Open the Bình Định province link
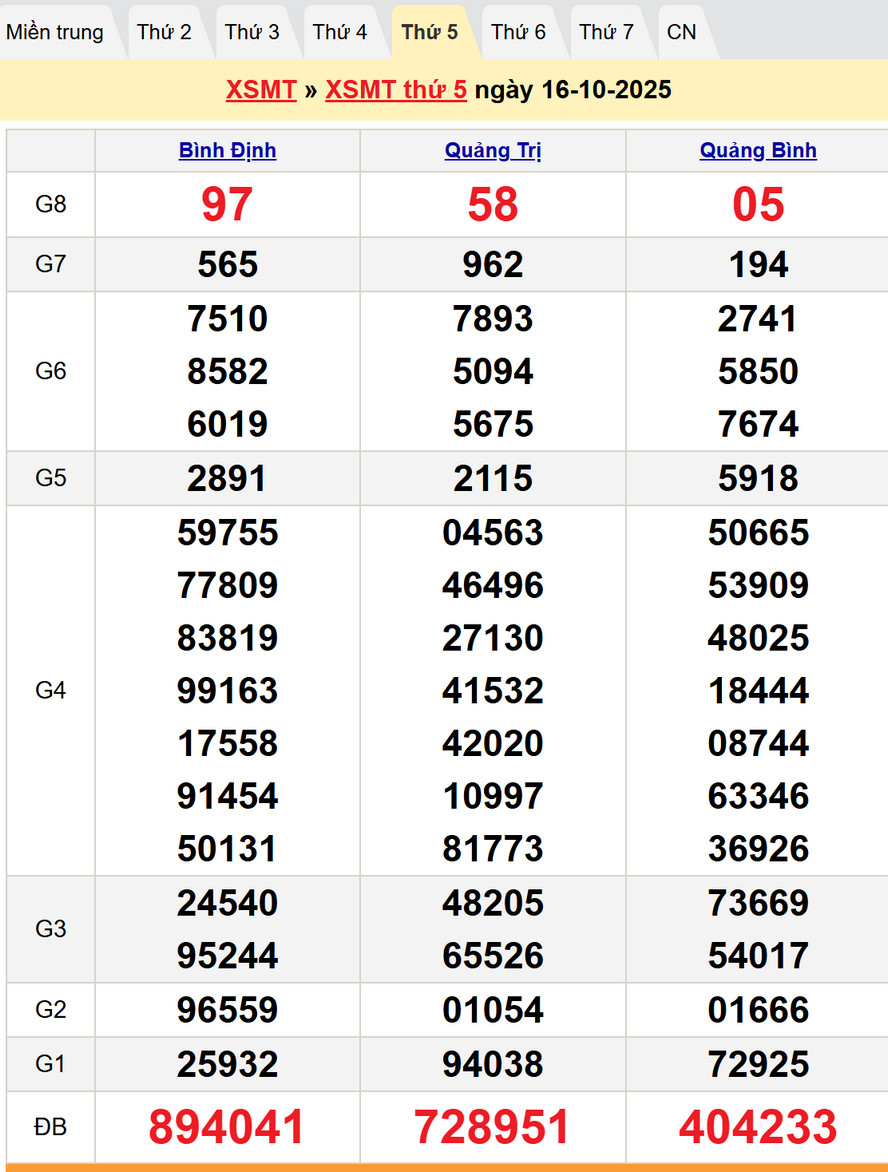Image resolution: width=888 pixels, height=1172 pixels. pyautogui.click(x=227, y=151)
